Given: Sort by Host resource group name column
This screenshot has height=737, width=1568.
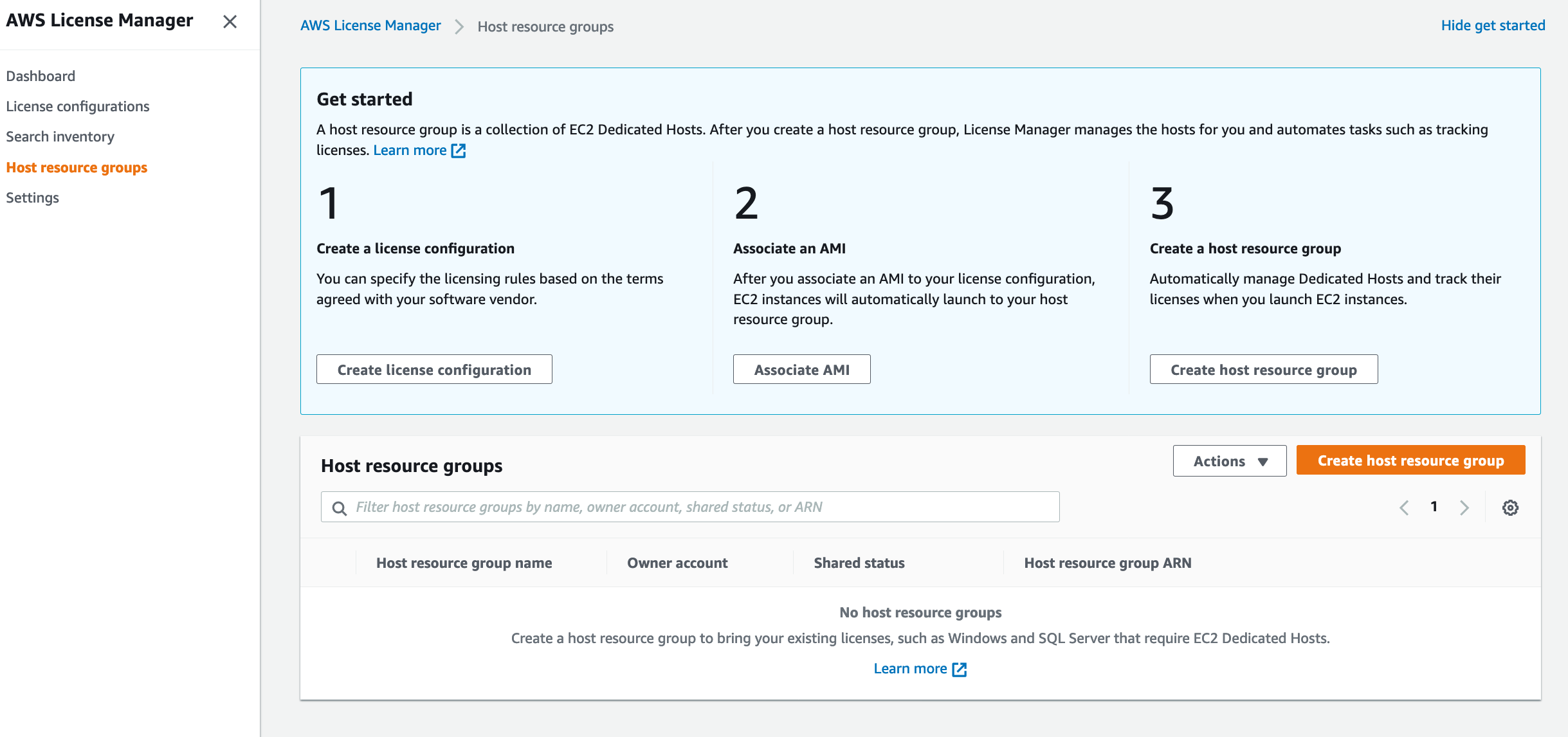Looking at the screenshot, I should coord(464,563).
